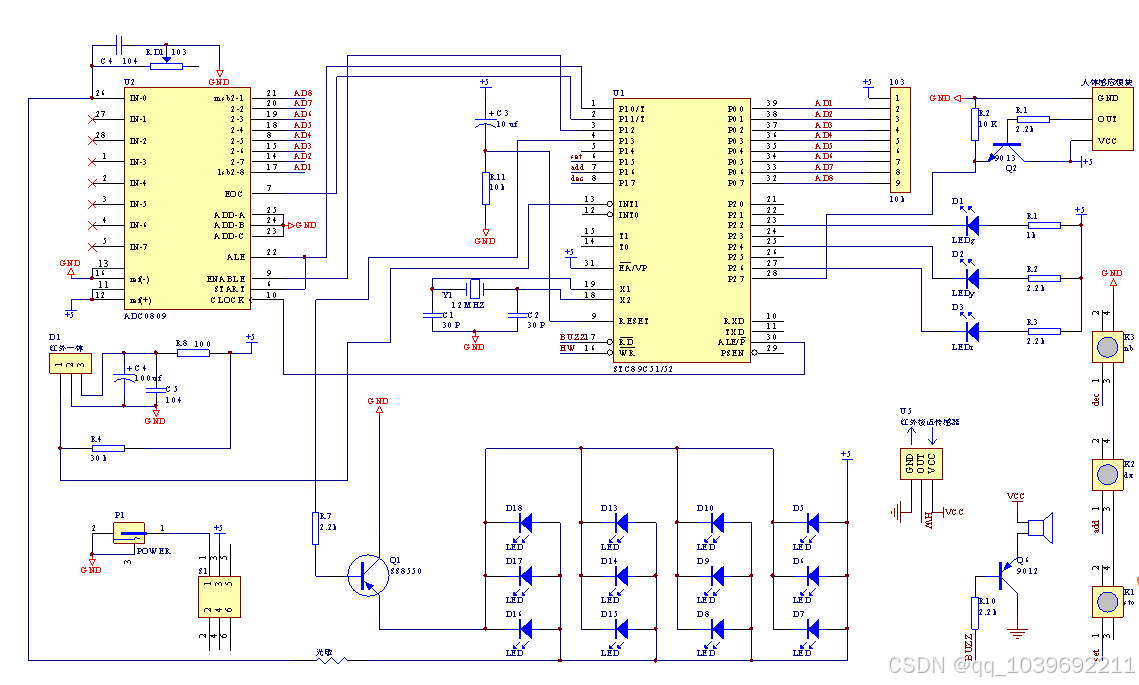This screenshot has height=685, width=1139.
Task: Click the C1 30P capacitor symbol
Action: pos(433,315)
